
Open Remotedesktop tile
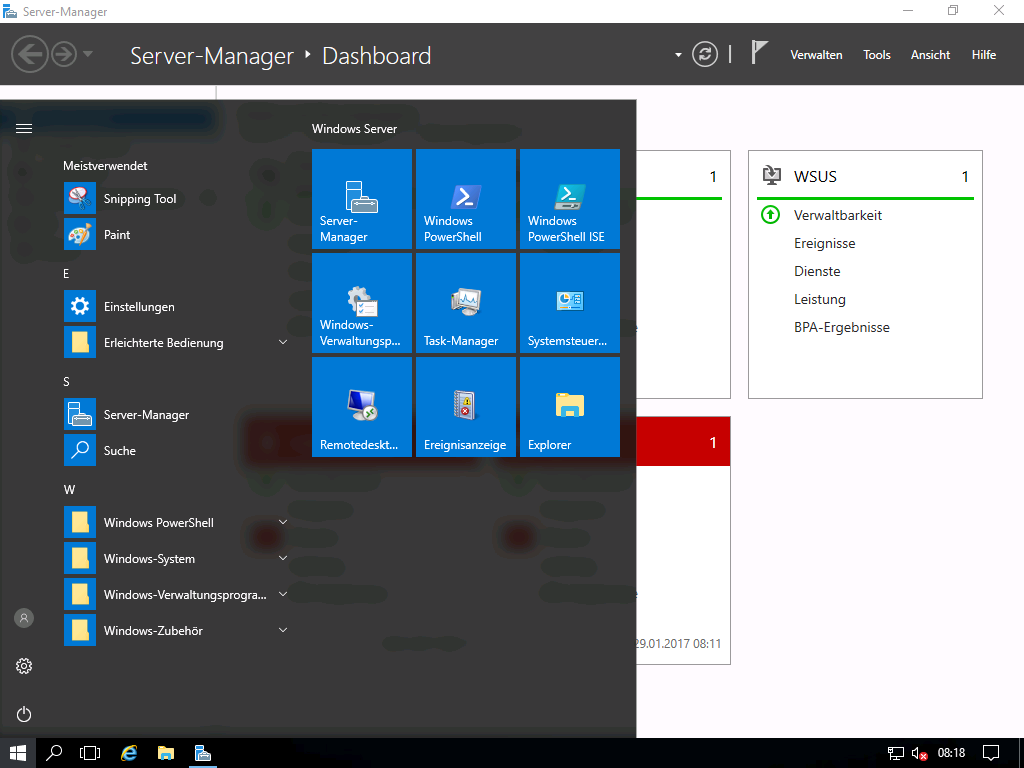[362, 407]
